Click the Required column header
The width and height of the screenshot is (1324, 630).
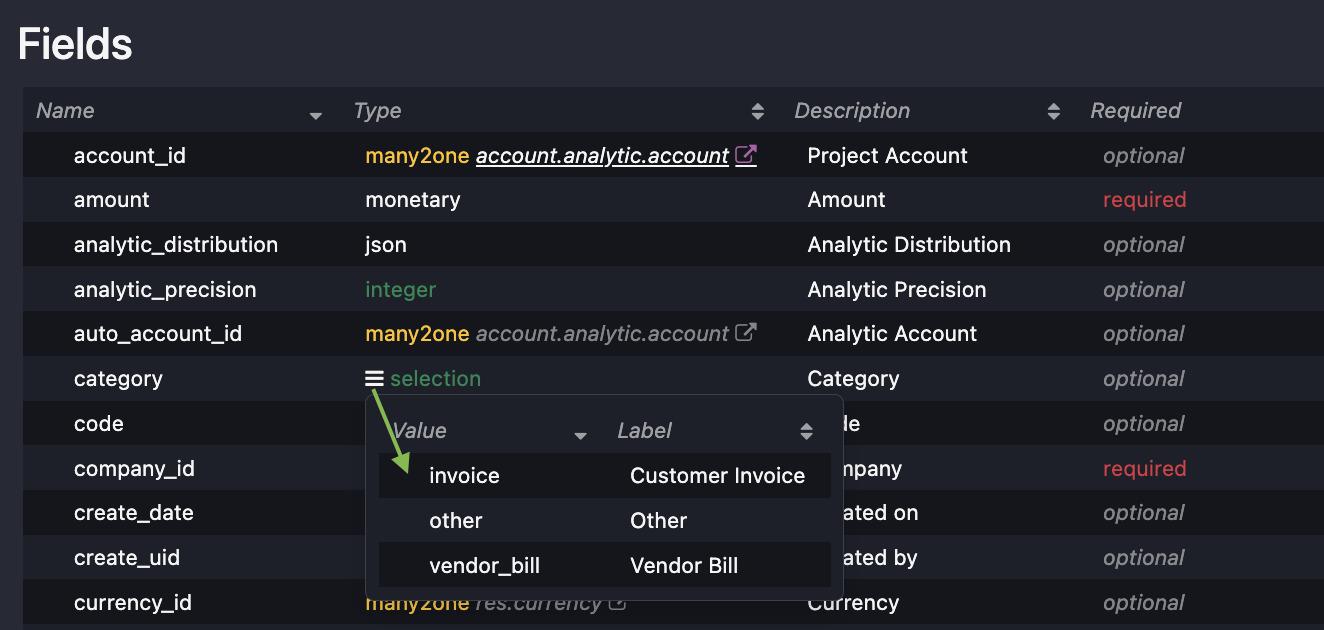click(x=1135, y=110)
